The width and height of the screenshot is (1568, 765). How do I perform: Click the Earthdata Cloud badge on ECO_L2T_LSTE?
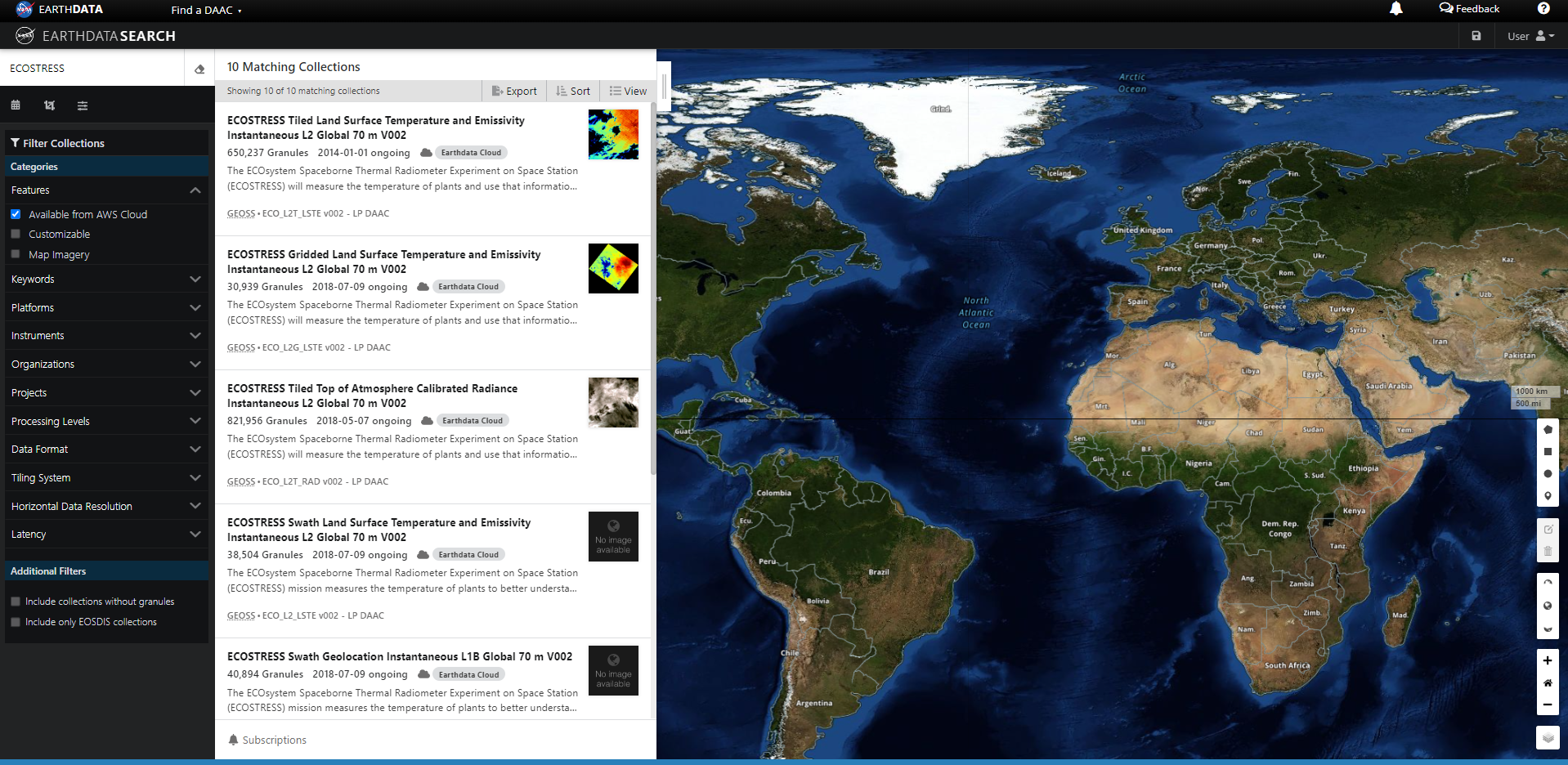coord(471,153)
